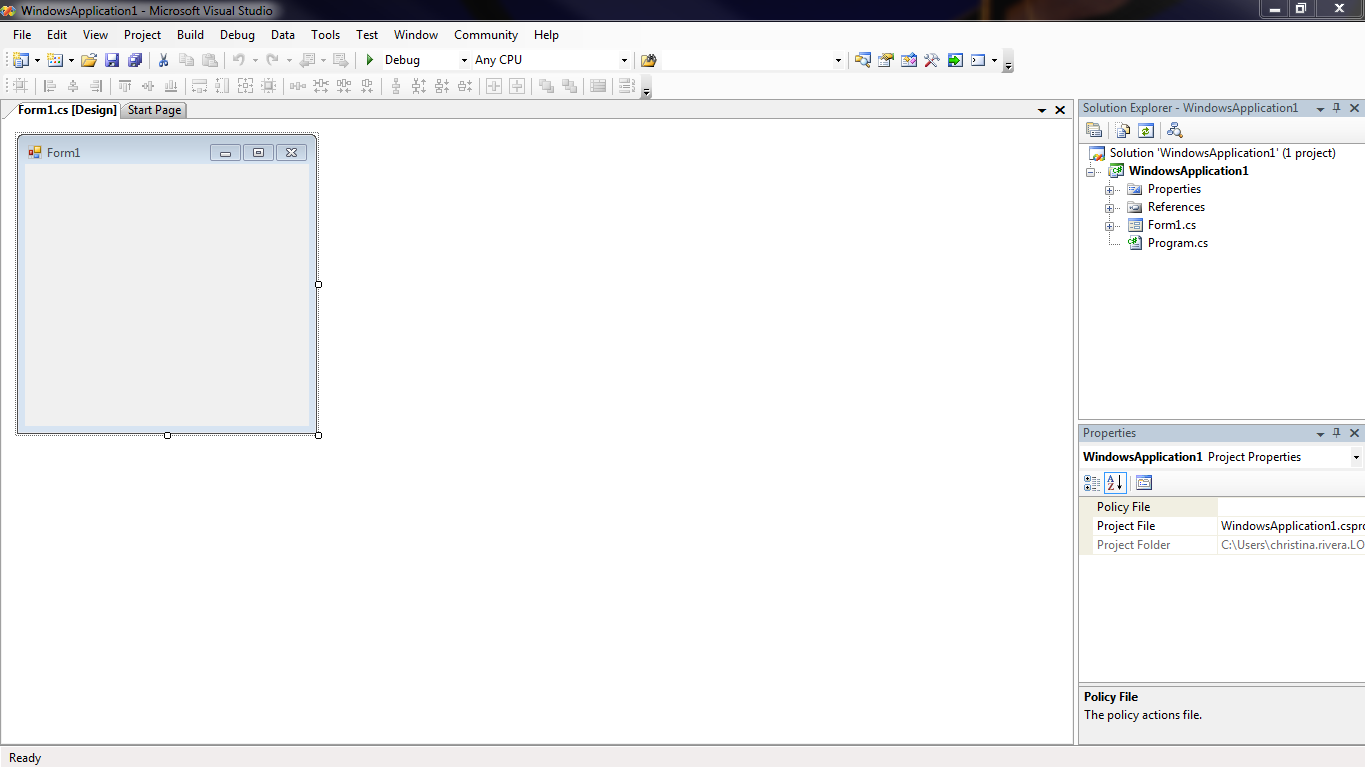Close the Form1.cs [Design] document tab
Screen dimensions: 1365x767
pyautogui.click(x=1060, y=110)
